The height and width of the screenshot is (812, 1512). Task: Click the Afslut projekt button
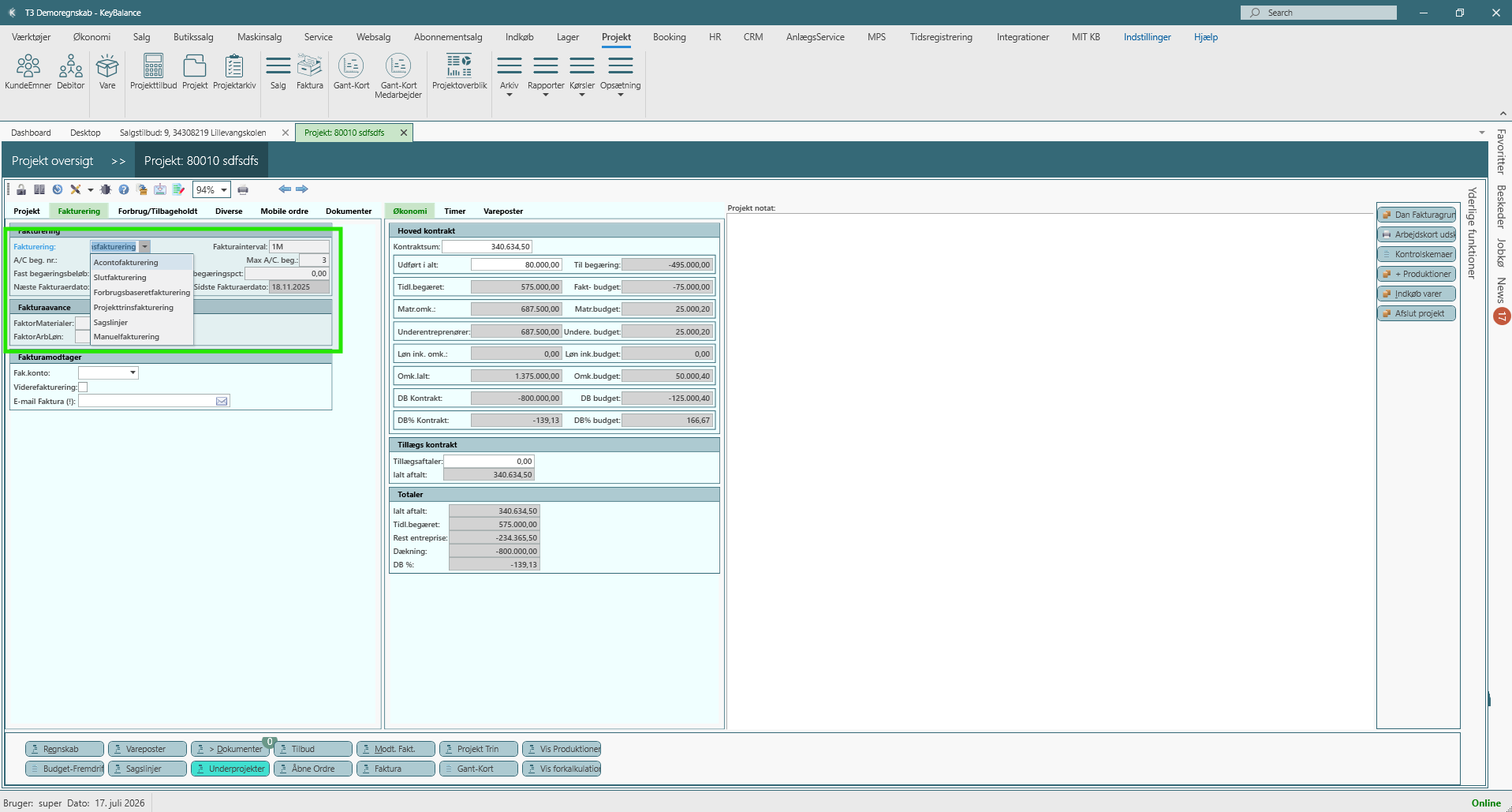1417,313
